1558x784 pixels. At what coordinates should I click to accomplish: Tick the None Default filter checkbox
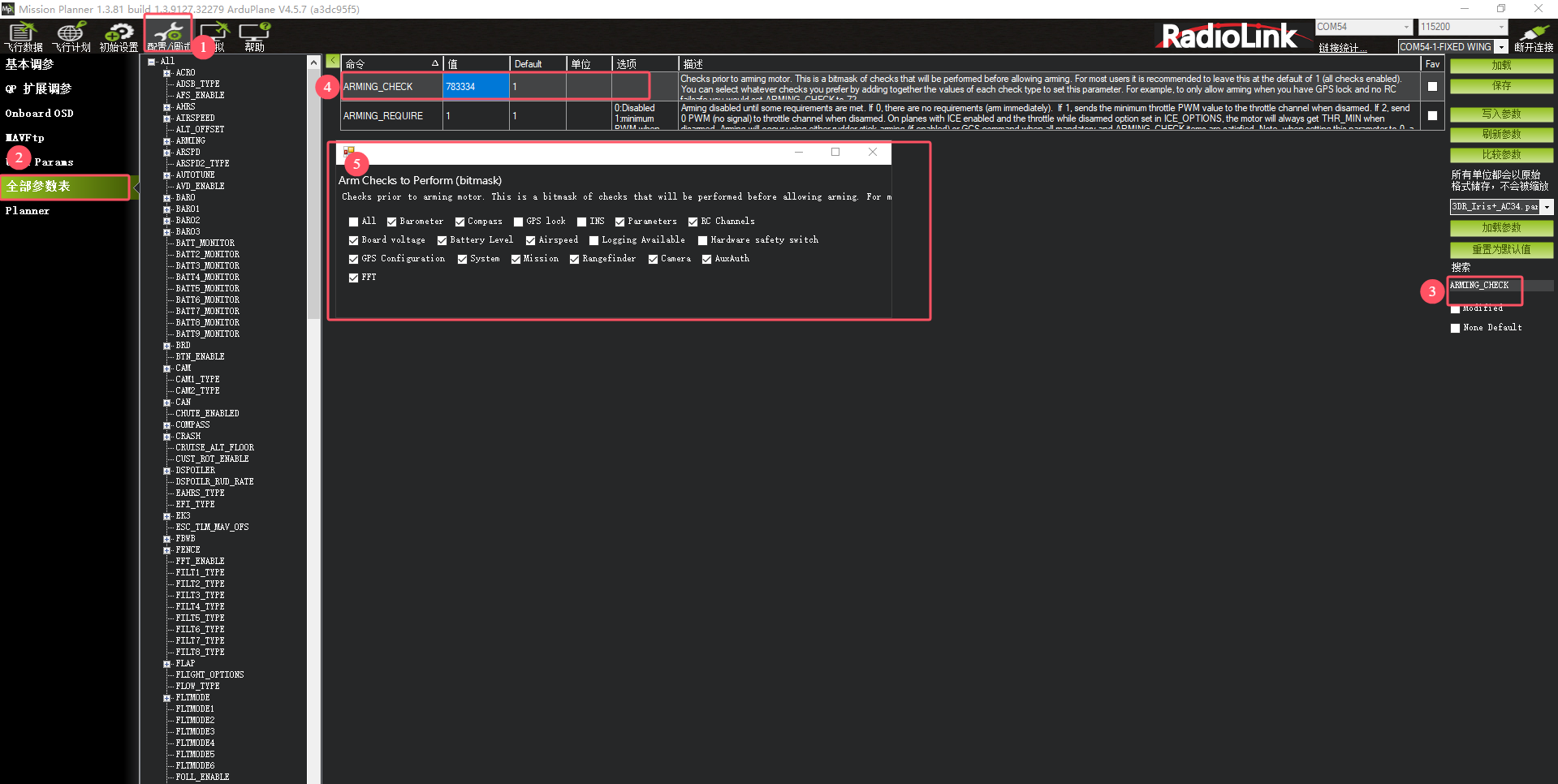(x=1455, y=328)
